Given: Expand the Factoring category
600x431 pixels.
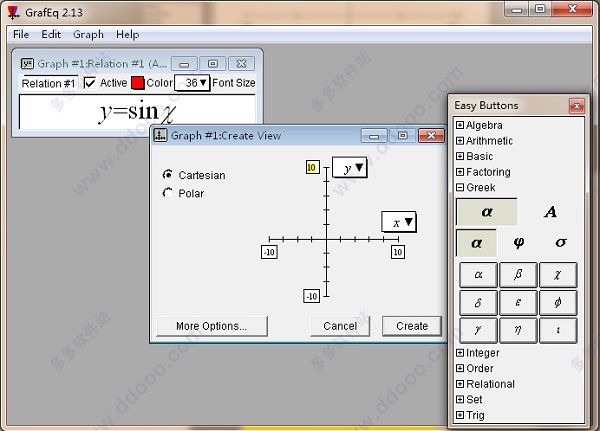Looking at the screenshot, I should pos(460,172).
